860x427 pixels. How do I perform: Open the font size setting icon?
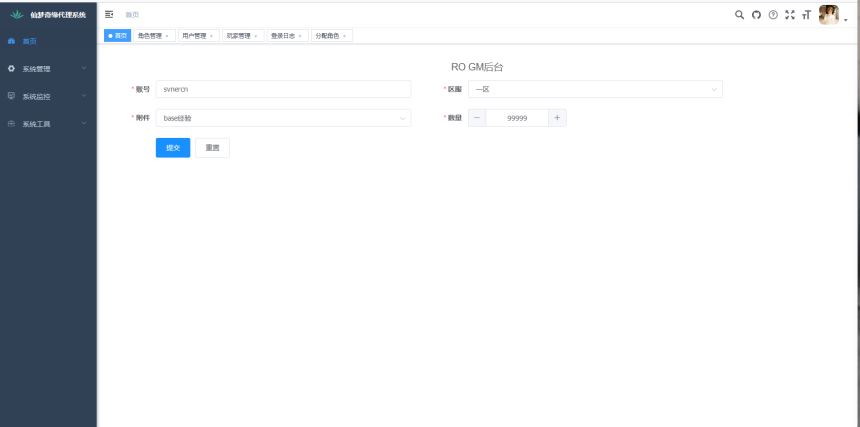pyautogui.click(x=806, y=15)
